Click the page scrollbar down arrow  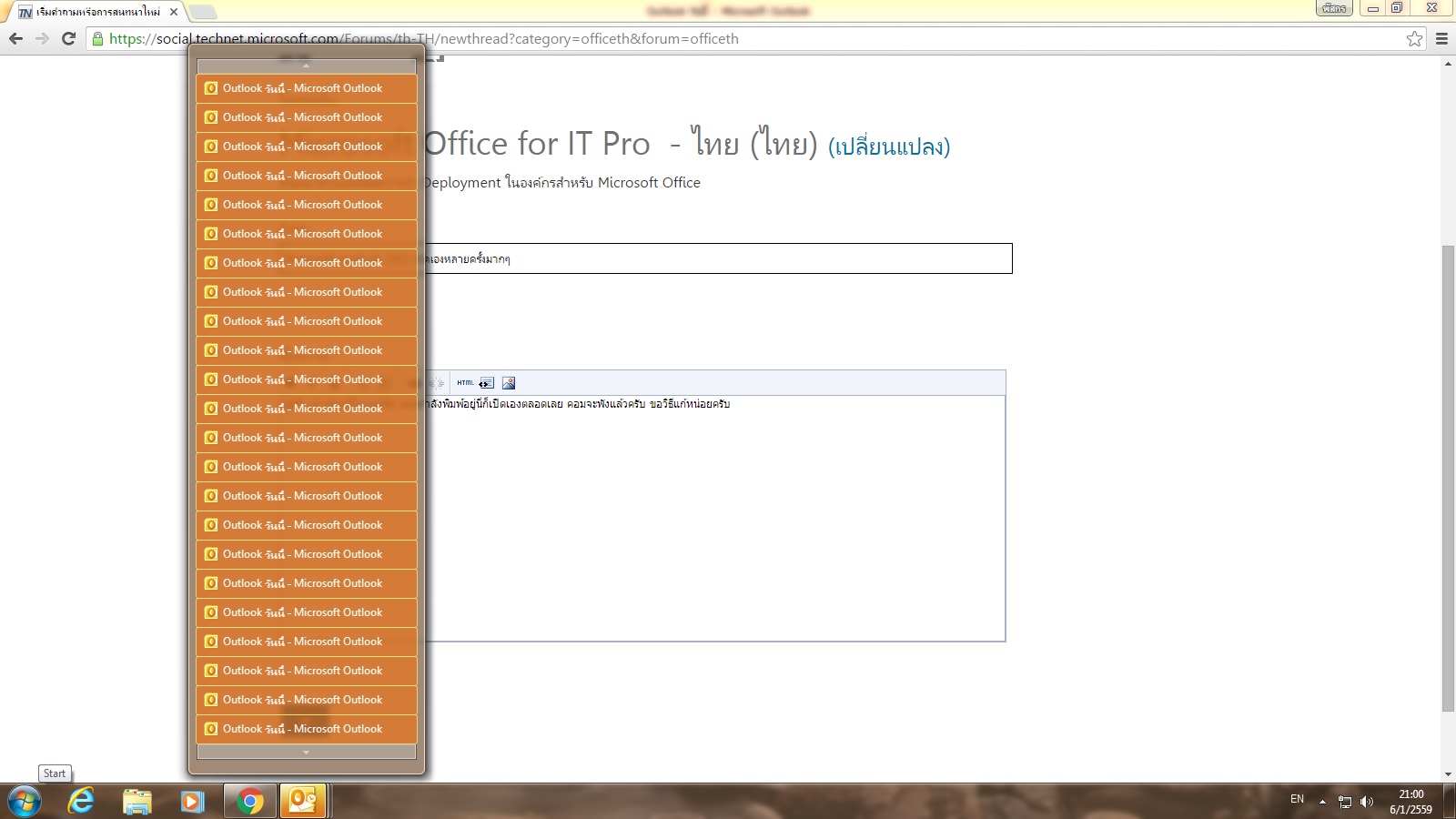1448,774
